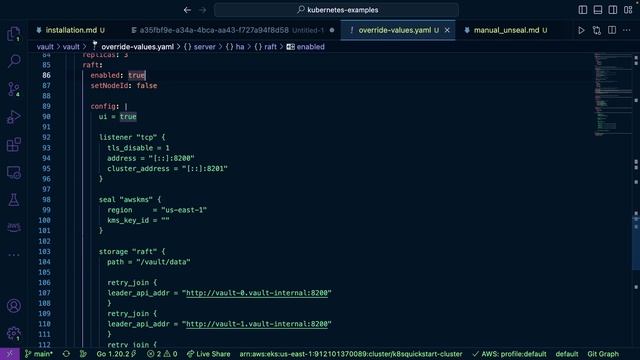640x360 pixels.
Task: Click the cluster_address line
Action: (167, 169)
